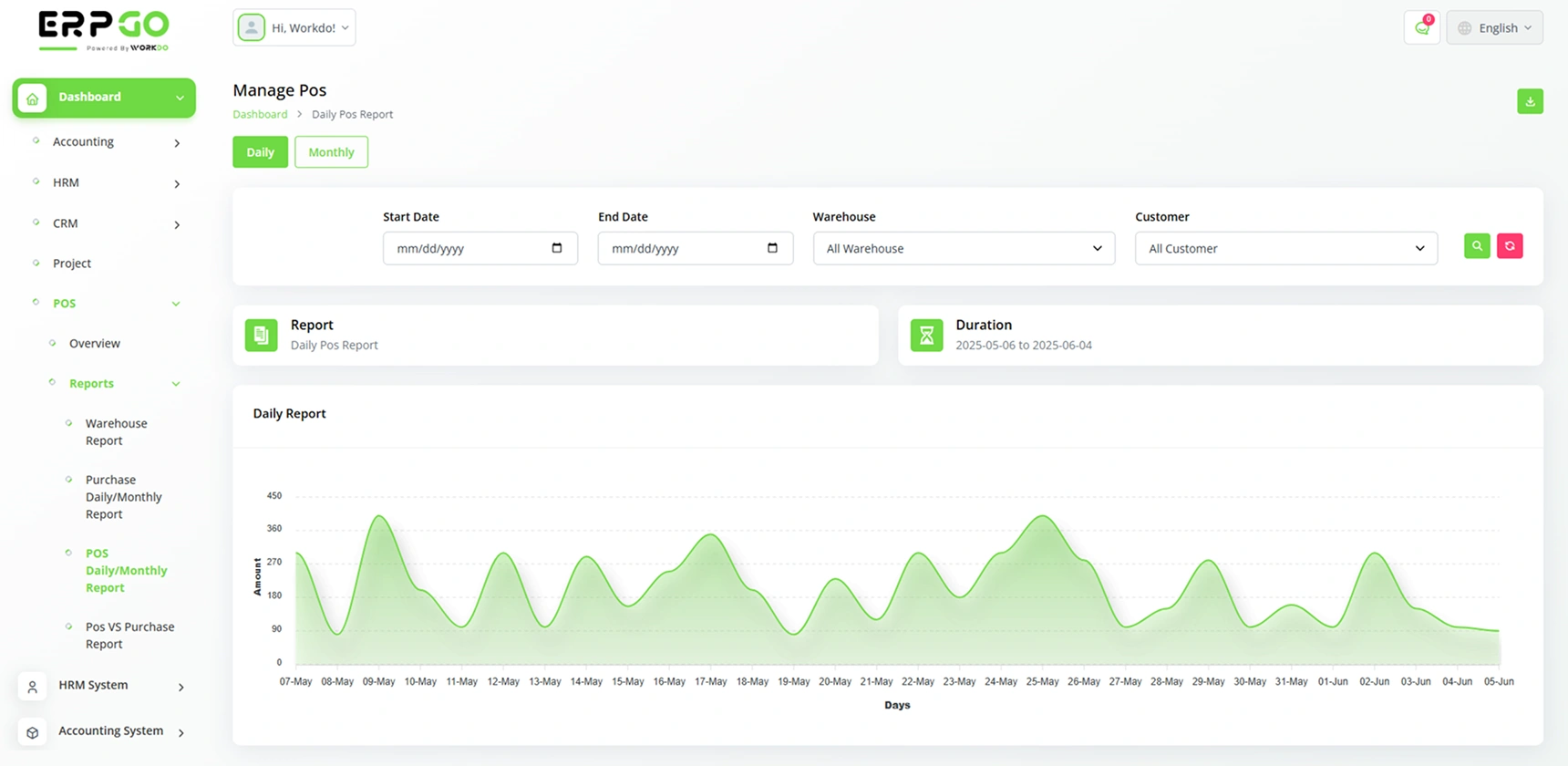Image resolution: width=1568 pixels, height=766 pixels.
Task: Click the Accounting System box icon
Action: tap(32, 731)
